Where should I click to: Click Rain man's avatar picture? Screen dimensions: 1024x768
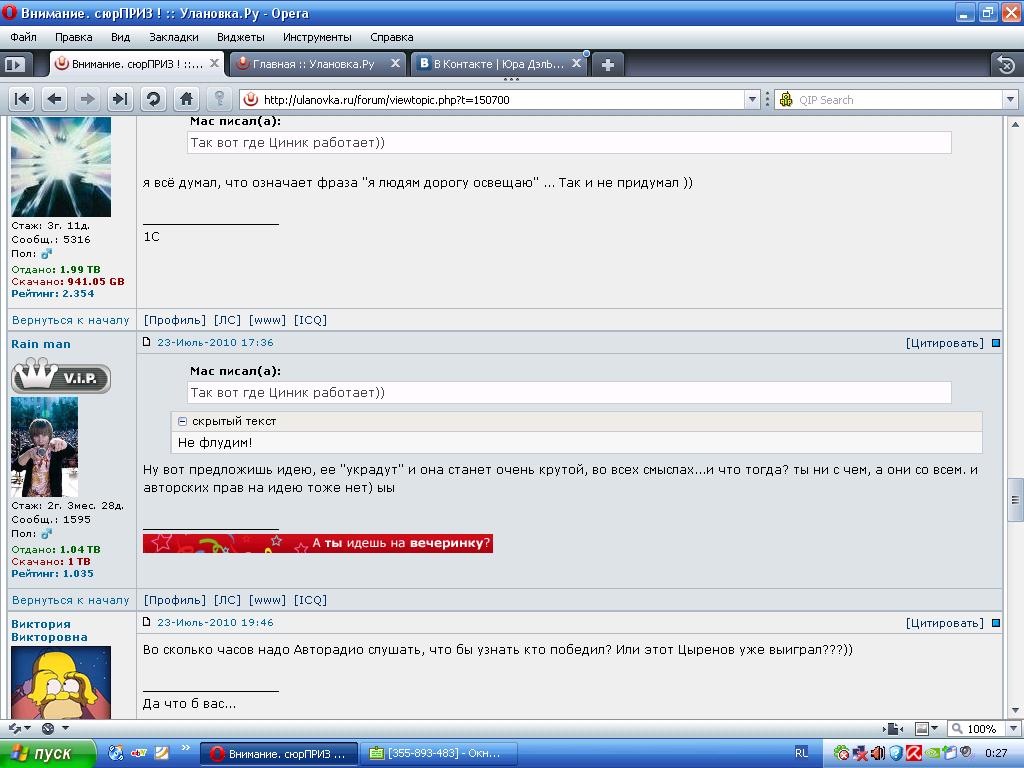[44, 447]
